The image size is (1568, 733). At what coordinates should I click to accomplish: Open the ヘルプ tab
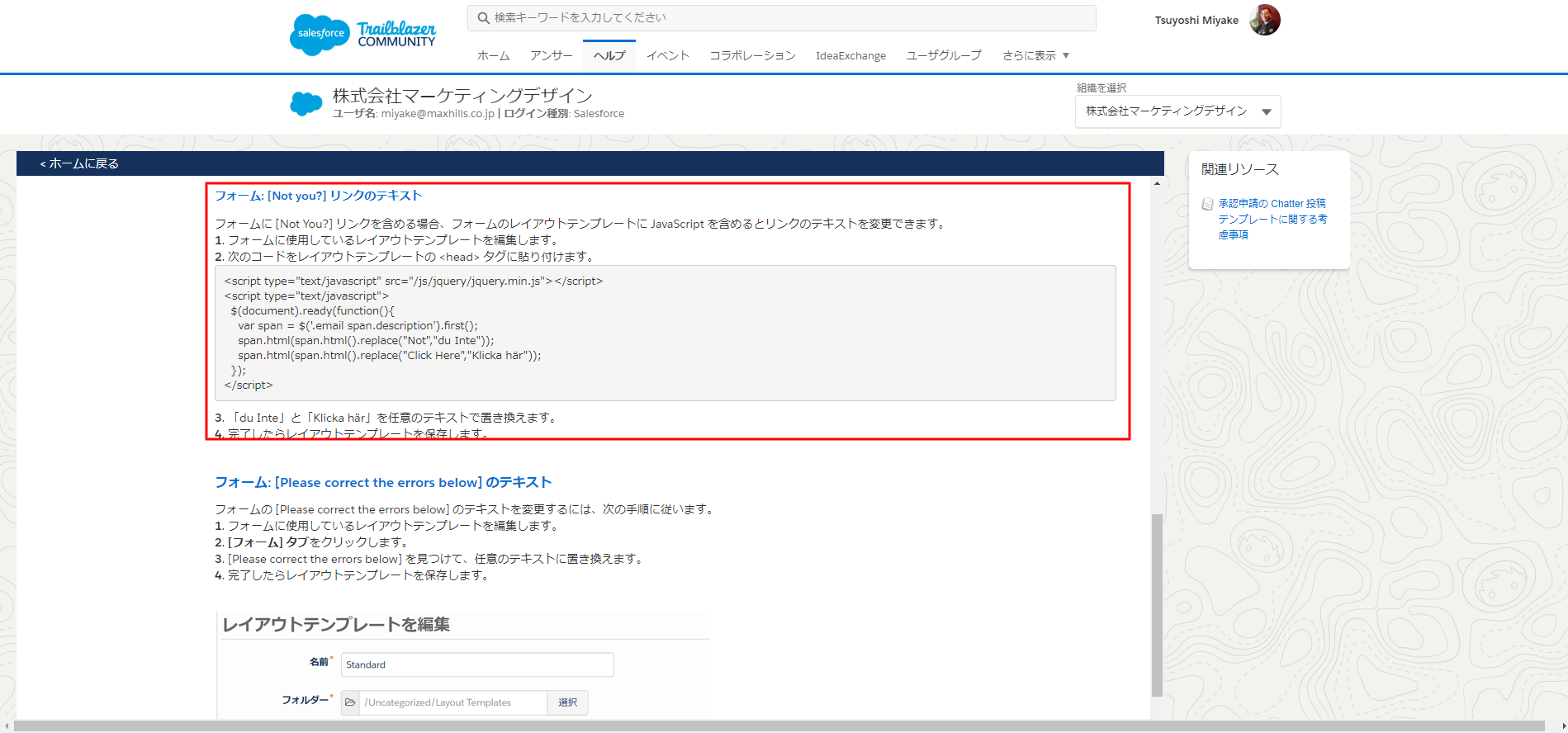[609, 55]
